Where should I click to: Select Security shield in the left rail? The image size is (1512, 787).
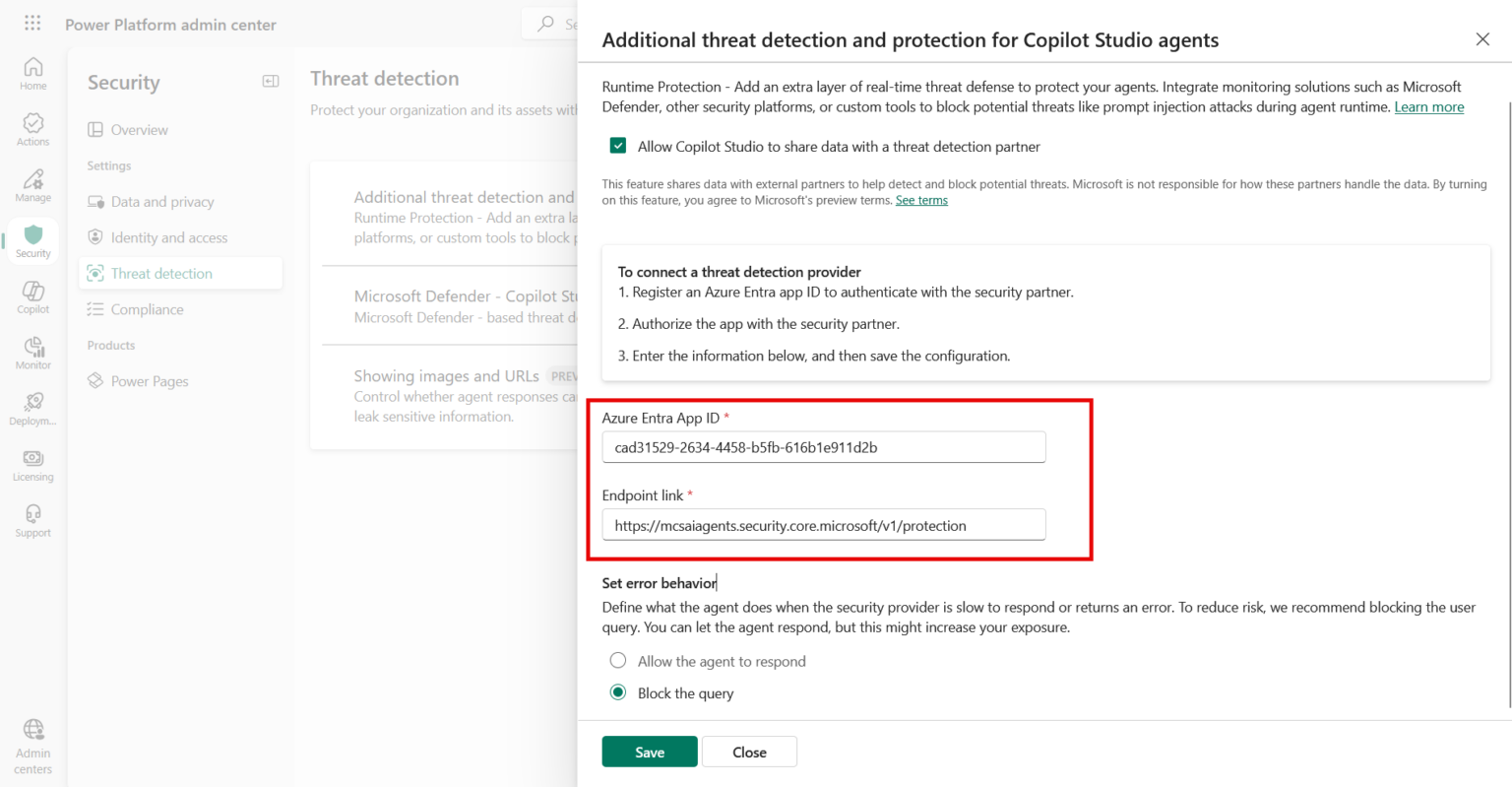coord(32,241)
